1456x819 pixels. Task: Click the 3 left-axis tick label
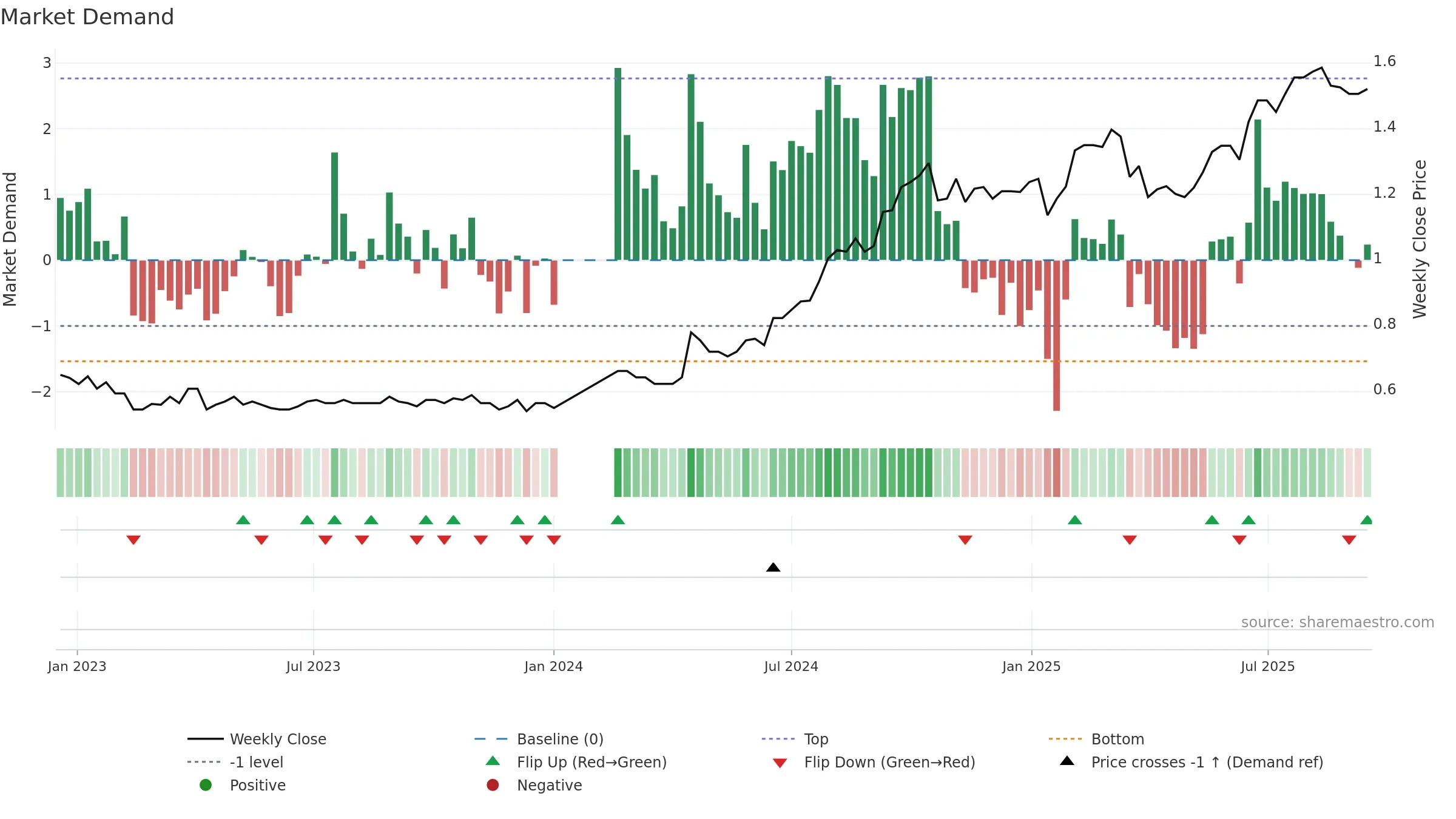pos(47,63)
